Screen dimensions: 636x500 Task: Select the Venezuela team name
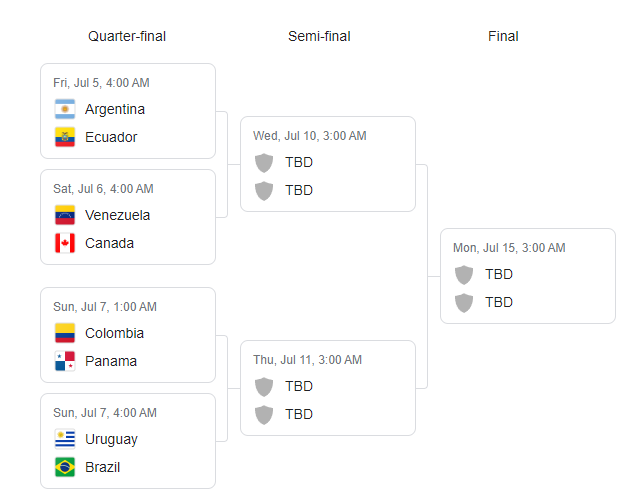click(118, 215)
